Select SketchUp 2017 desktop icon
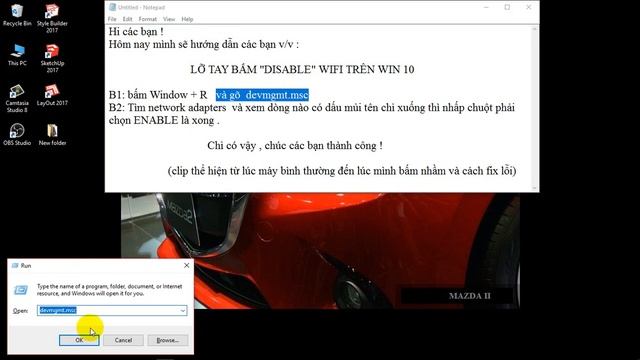Viewport: 640px width, 360px height. click(x=52, y=58)
